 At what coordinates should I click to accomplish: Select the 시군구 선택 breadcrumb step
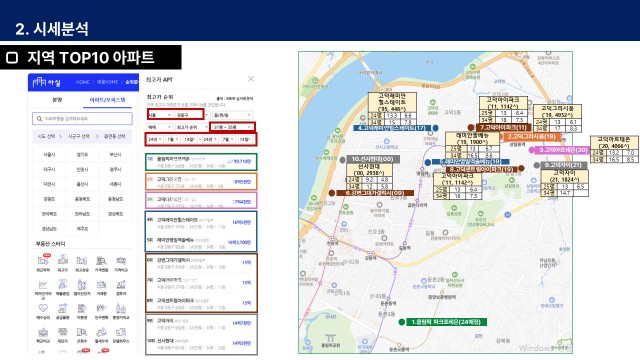coord(79,136)
